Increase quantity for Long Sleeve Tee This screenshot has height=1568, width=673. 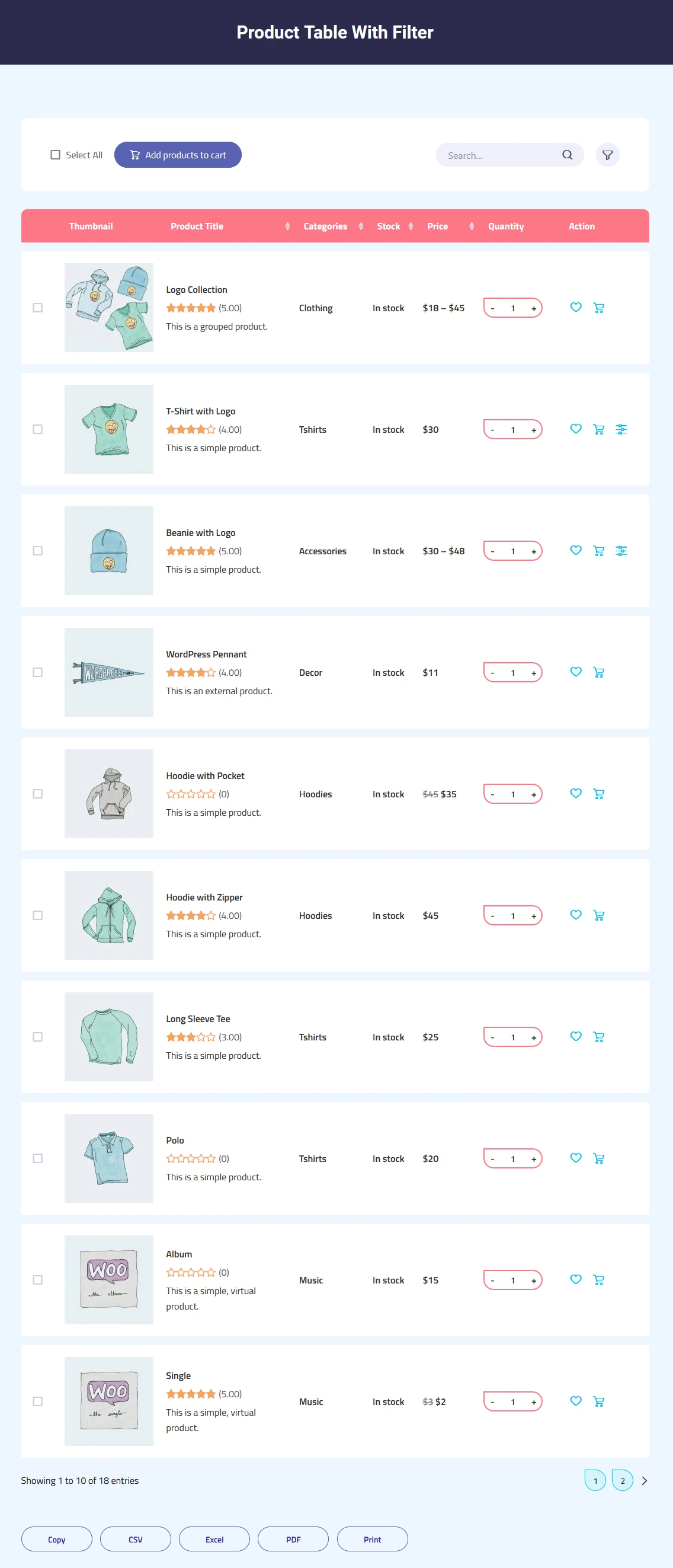pyautogui.click(x=534, y=1037)
